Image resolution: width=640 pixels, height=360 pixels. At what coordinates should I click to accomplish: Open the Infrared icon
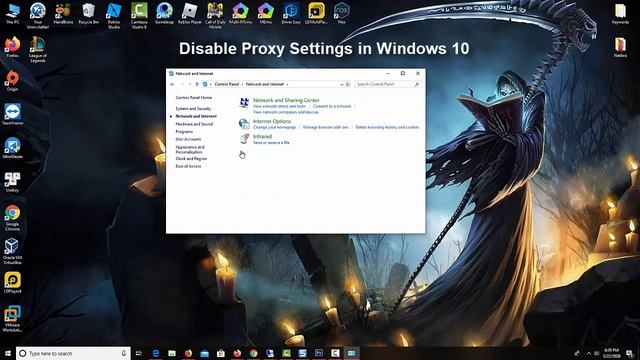tap(244, 139)
